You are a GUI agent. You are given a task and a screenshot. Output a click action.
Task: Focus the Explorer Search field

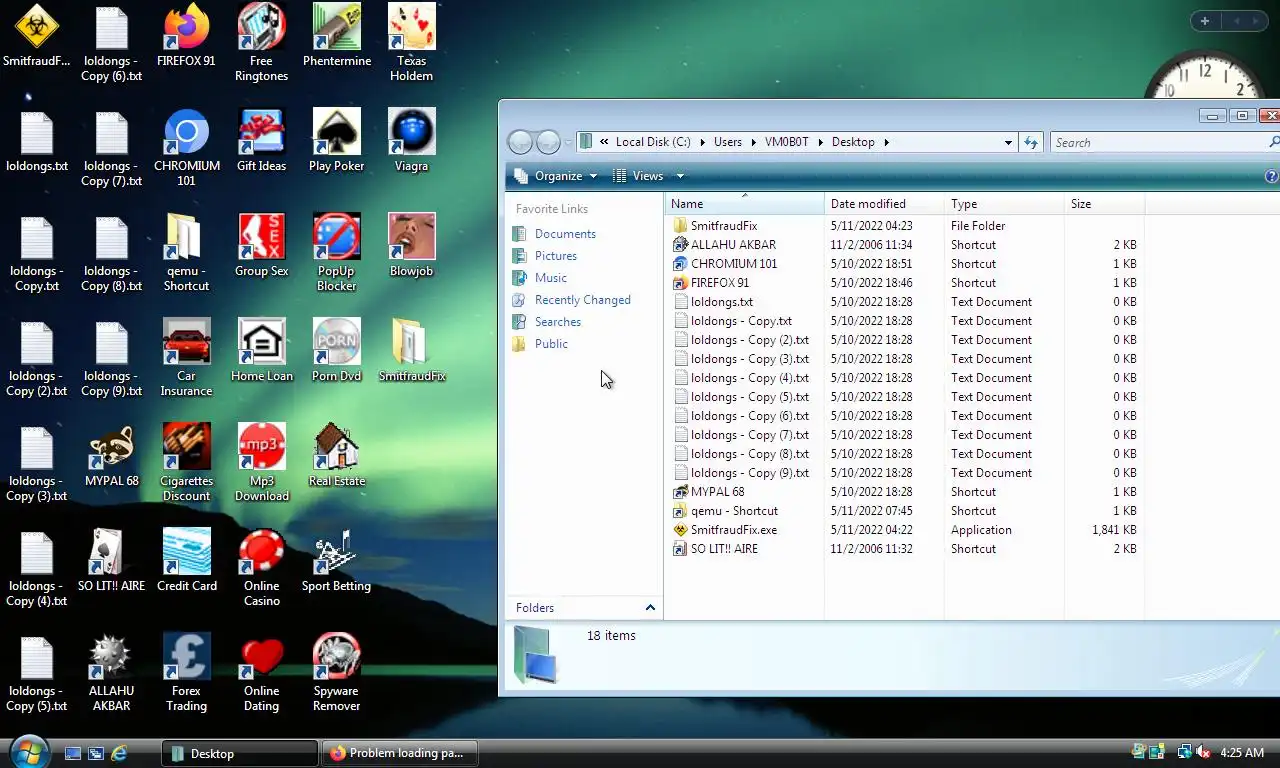pyautogui.click(x=1158, y=143)
